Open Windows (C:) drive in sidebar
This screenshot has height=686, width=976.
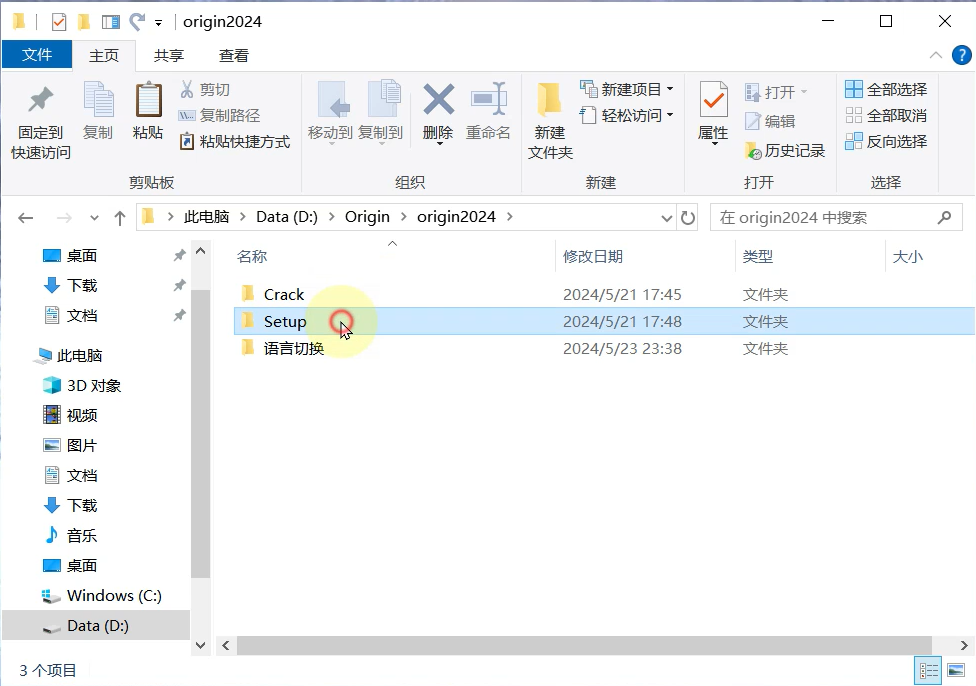point(114,596)
